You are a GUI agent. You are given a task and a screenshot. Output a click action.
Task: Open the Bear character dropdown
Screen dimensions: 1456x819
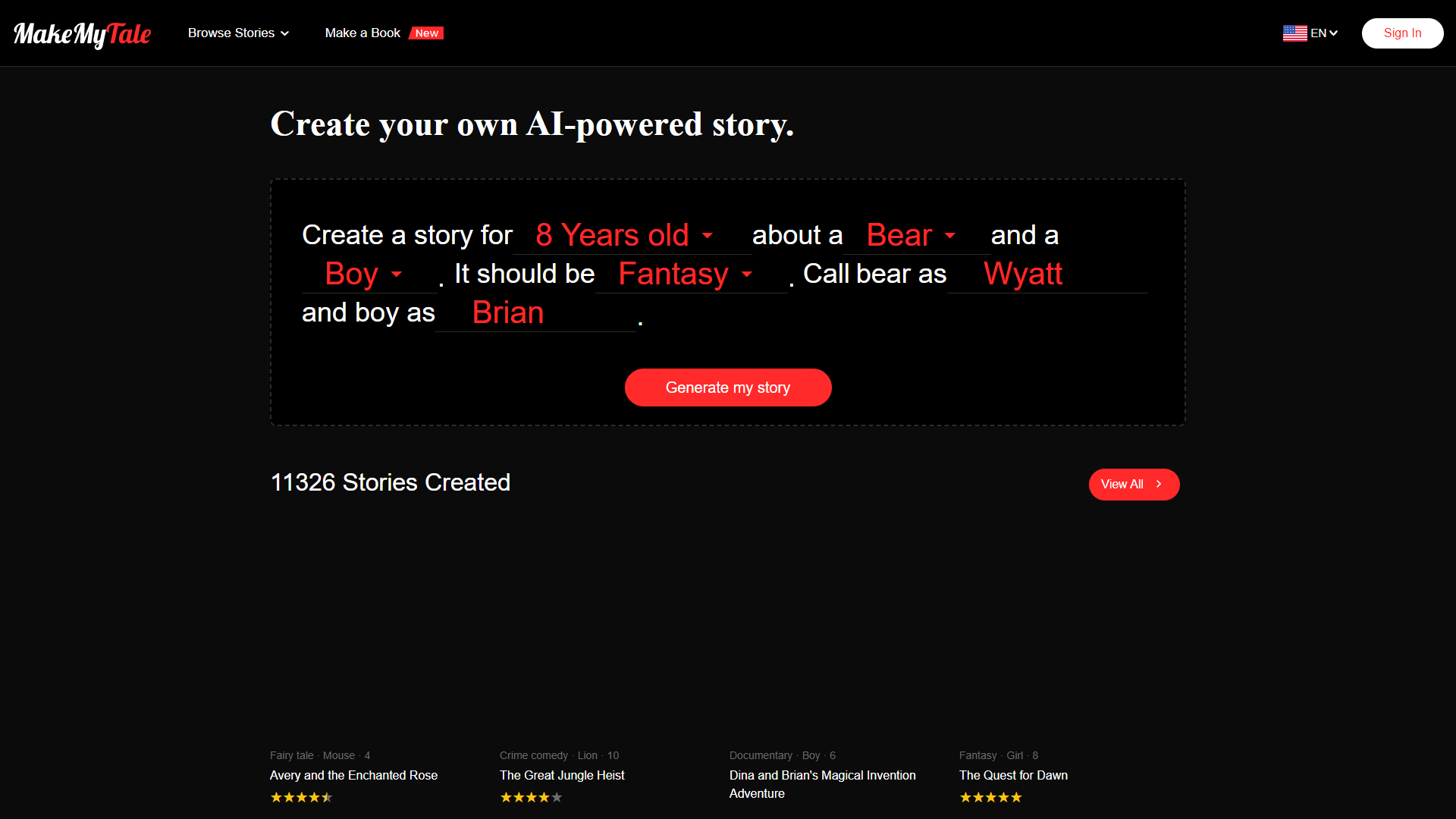917,235
